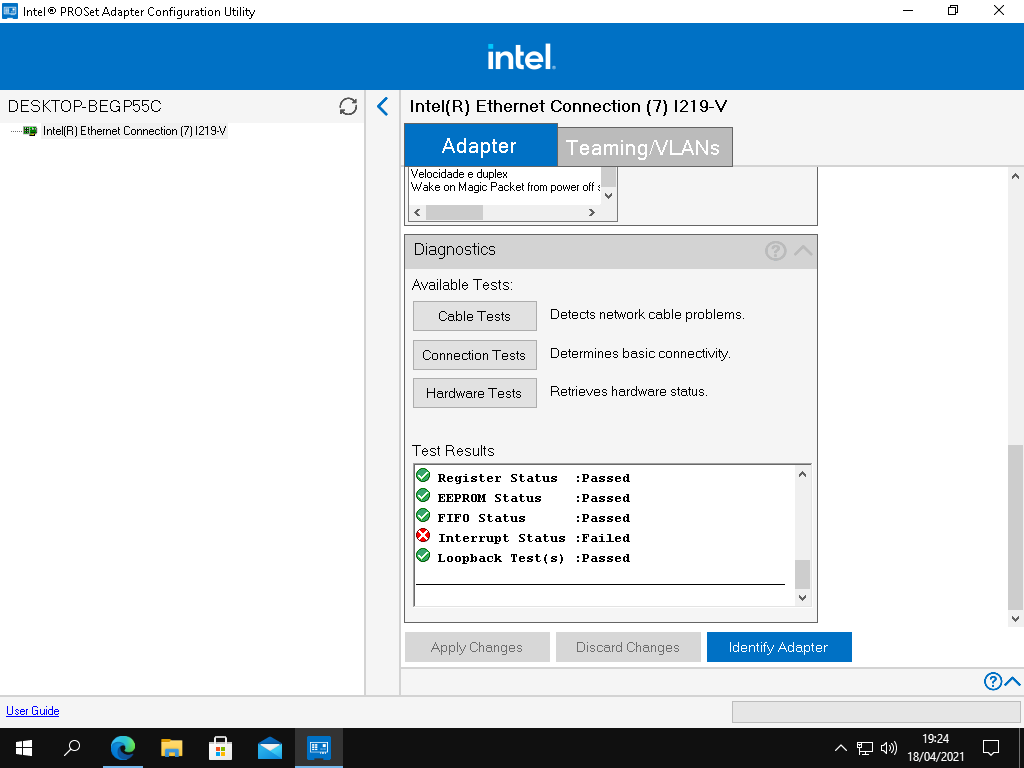Open volume control in system tray

coord(889,748)
